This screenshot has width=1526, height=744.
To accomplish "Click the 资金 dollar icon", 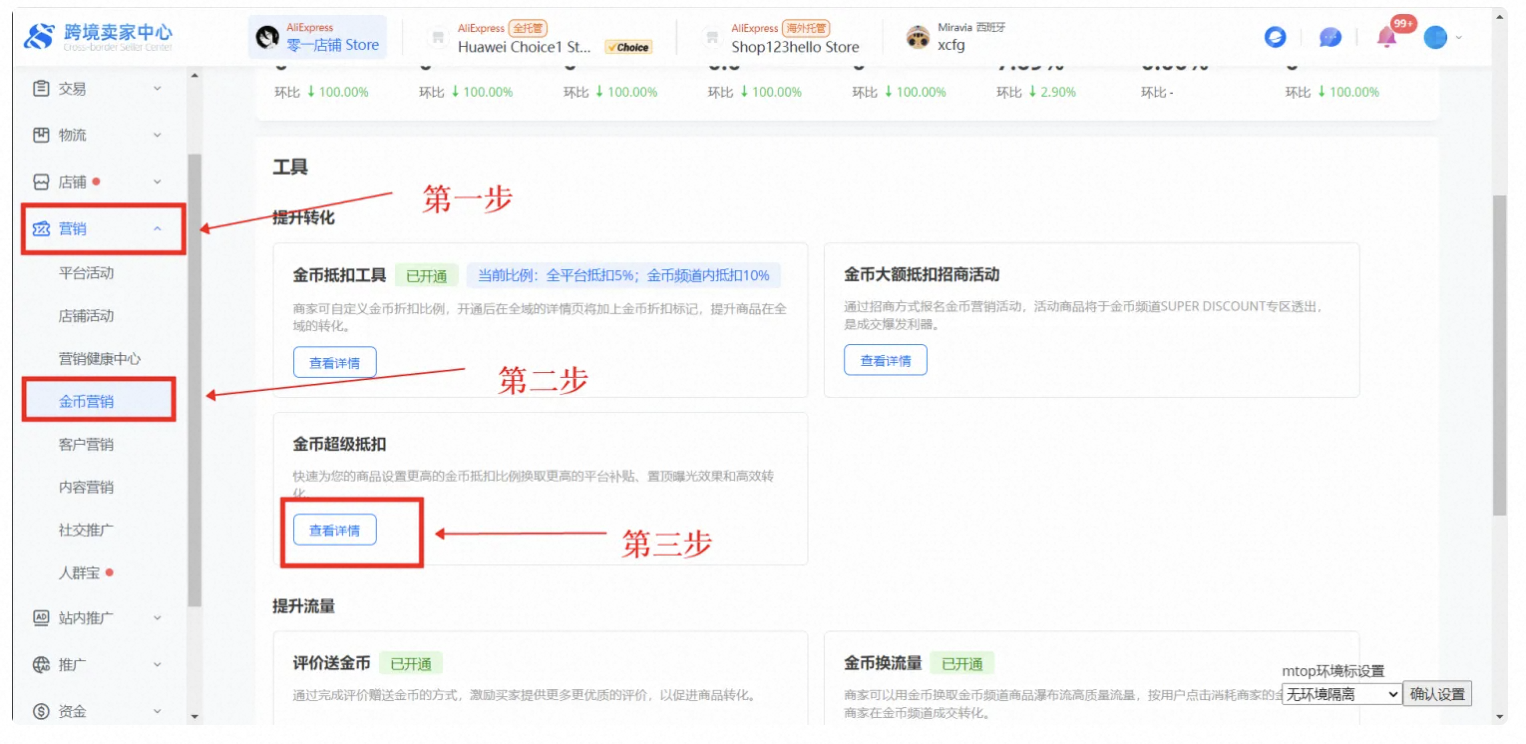I will tap(41, 712).
